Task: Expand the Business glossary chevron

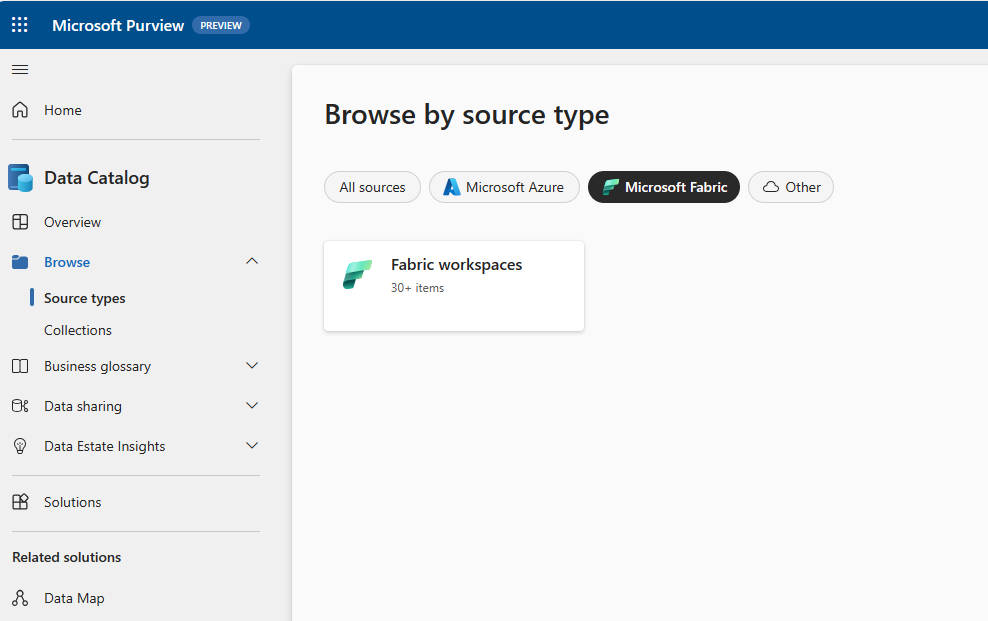Action: pyautogui.click(x=252, y=365)
